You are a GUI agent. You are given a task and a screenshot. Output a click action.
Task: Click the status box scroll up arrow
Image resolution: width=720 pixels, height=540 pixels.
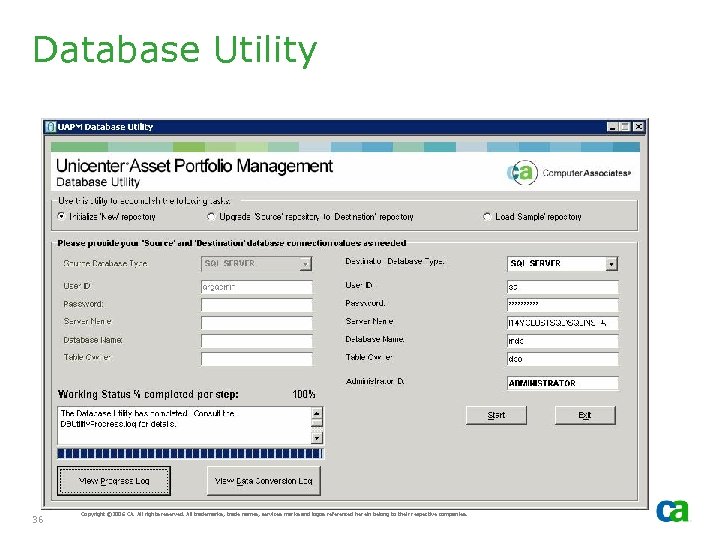(317, 413)
